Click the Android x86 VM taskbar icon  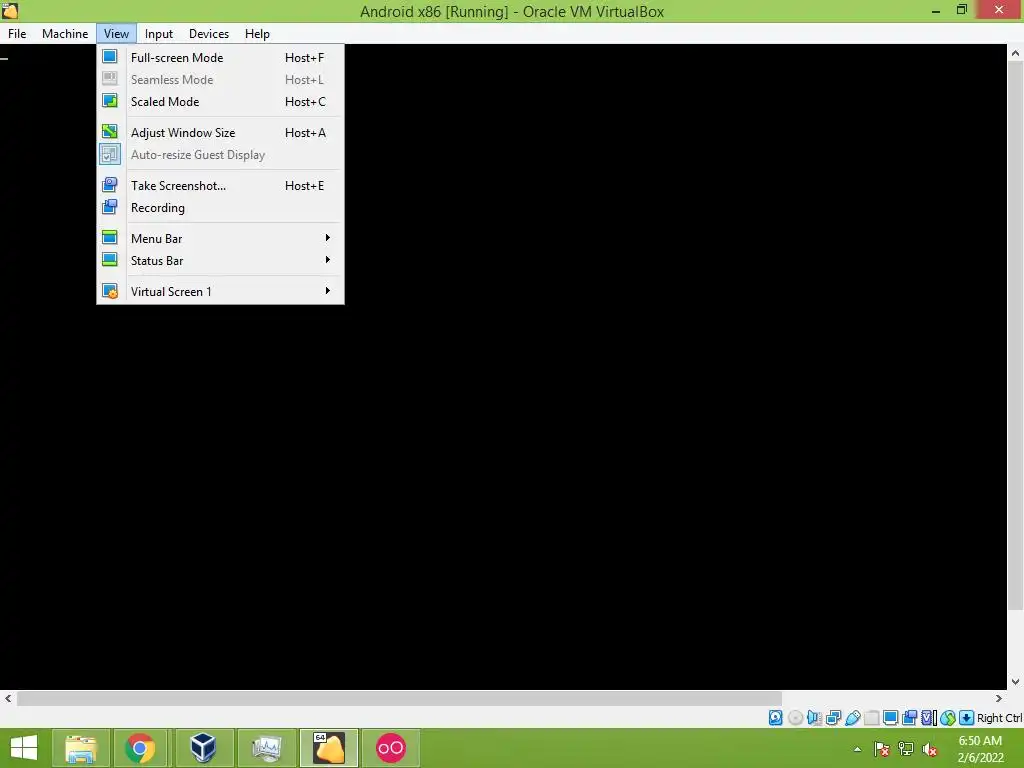click(328, 748)
